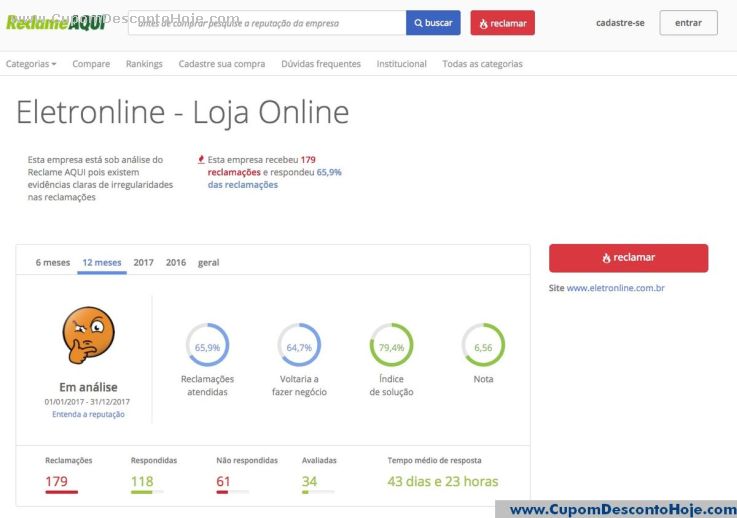Click the 65,9% das reclamações text
This screenshot has height=518, width=737.
pos(274,179)
